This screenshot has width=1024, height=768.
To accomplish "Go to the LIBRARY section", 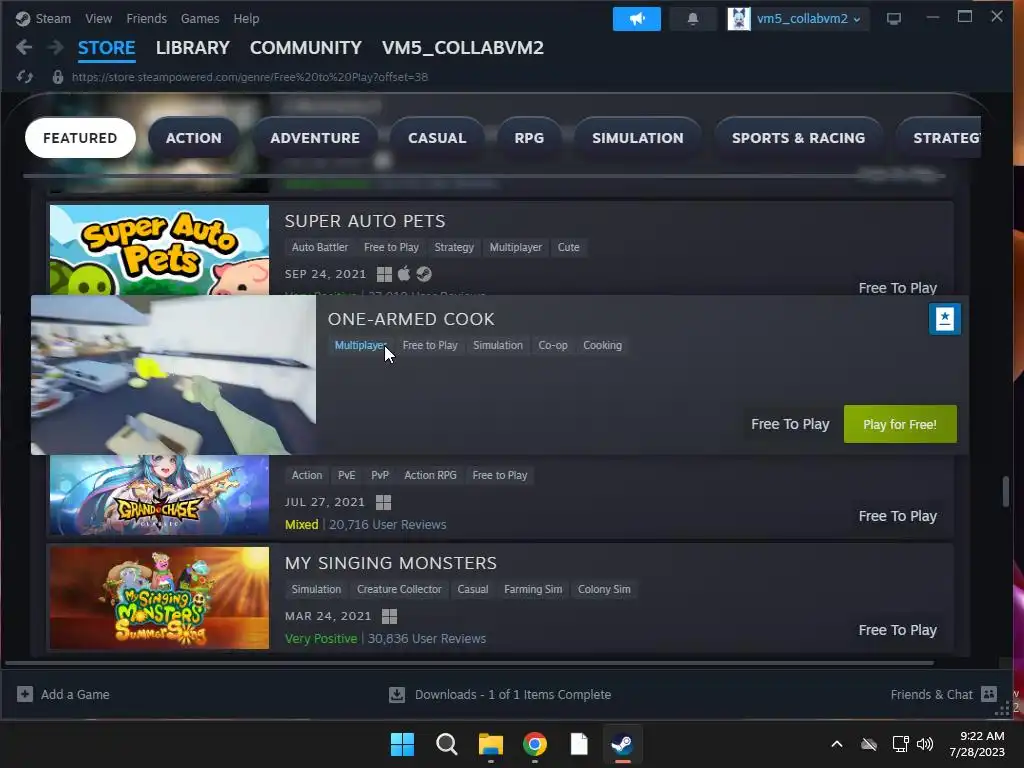I will click(193, 48).
